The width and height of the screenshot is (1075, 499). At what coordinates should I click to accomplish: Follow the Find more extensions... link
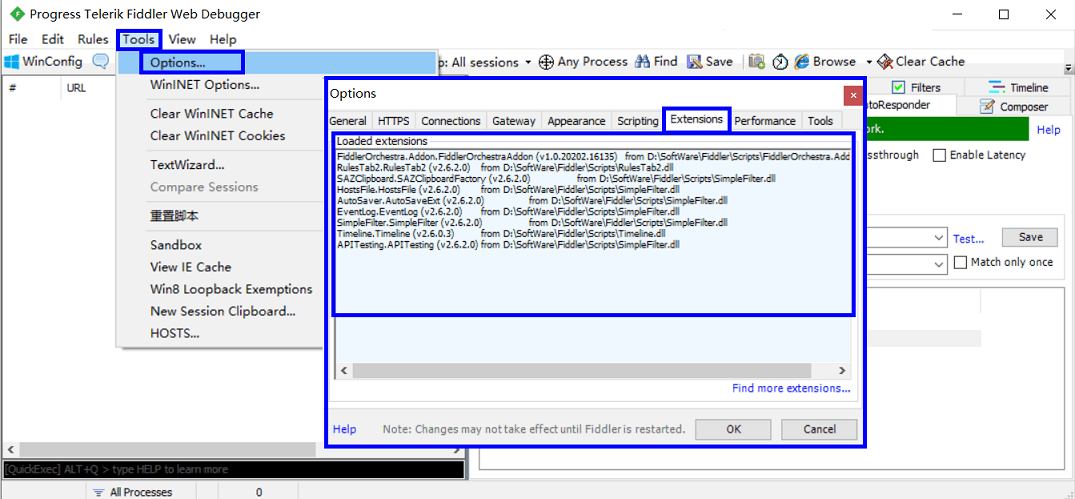(x=791, y=388)
